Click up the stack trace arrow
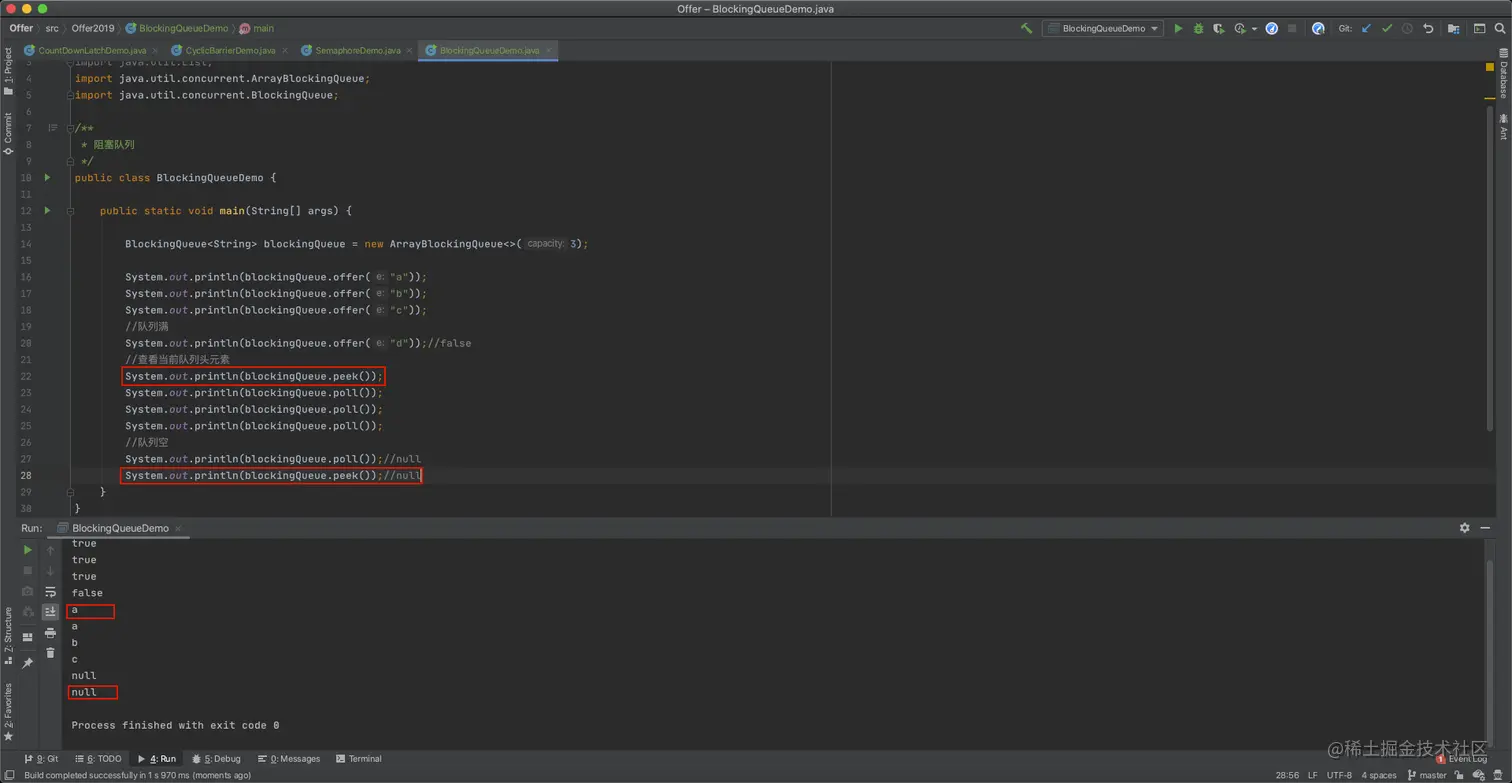 click(50, 550)
